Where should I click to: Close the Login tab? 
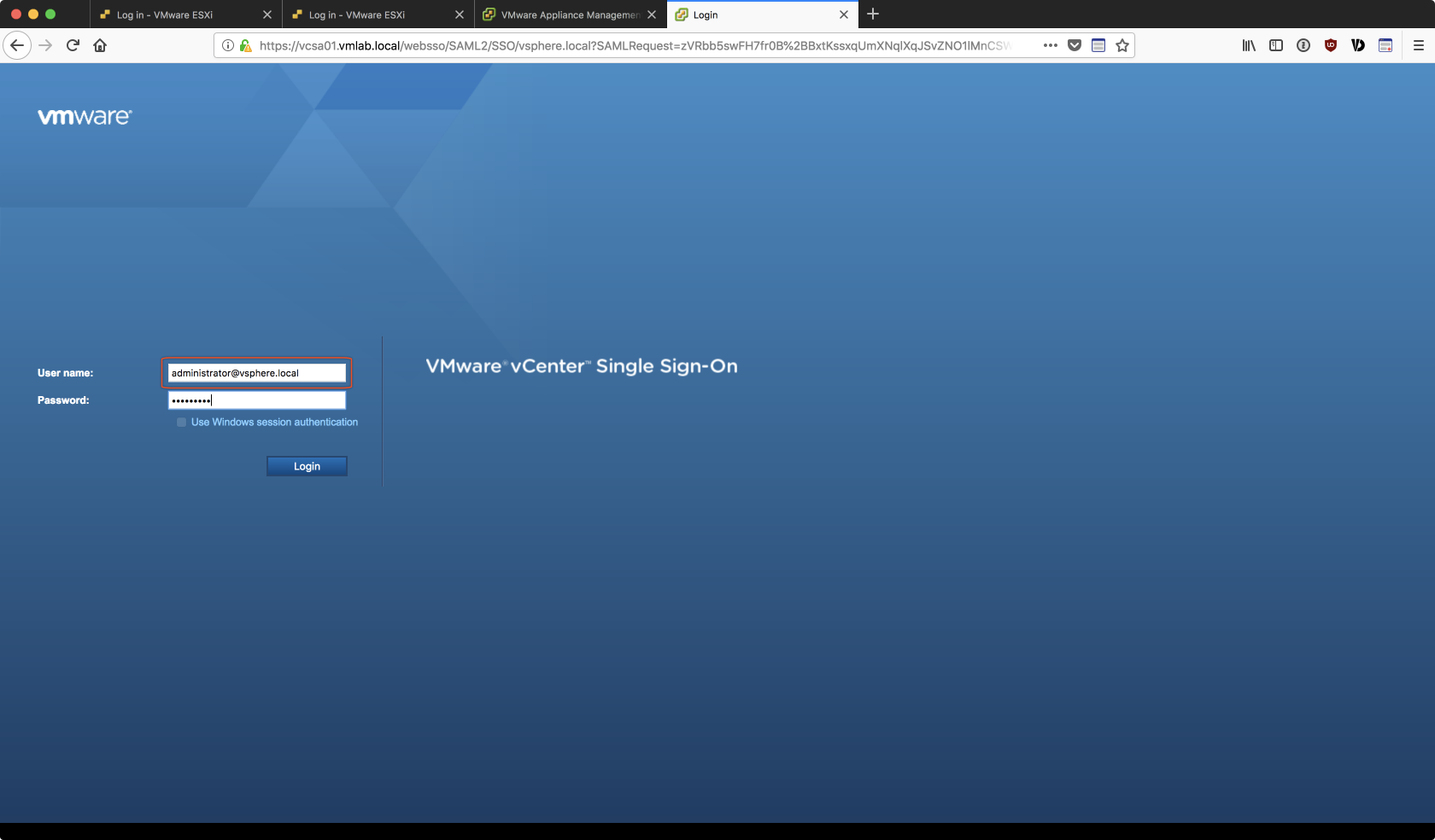tap(844, 15)
